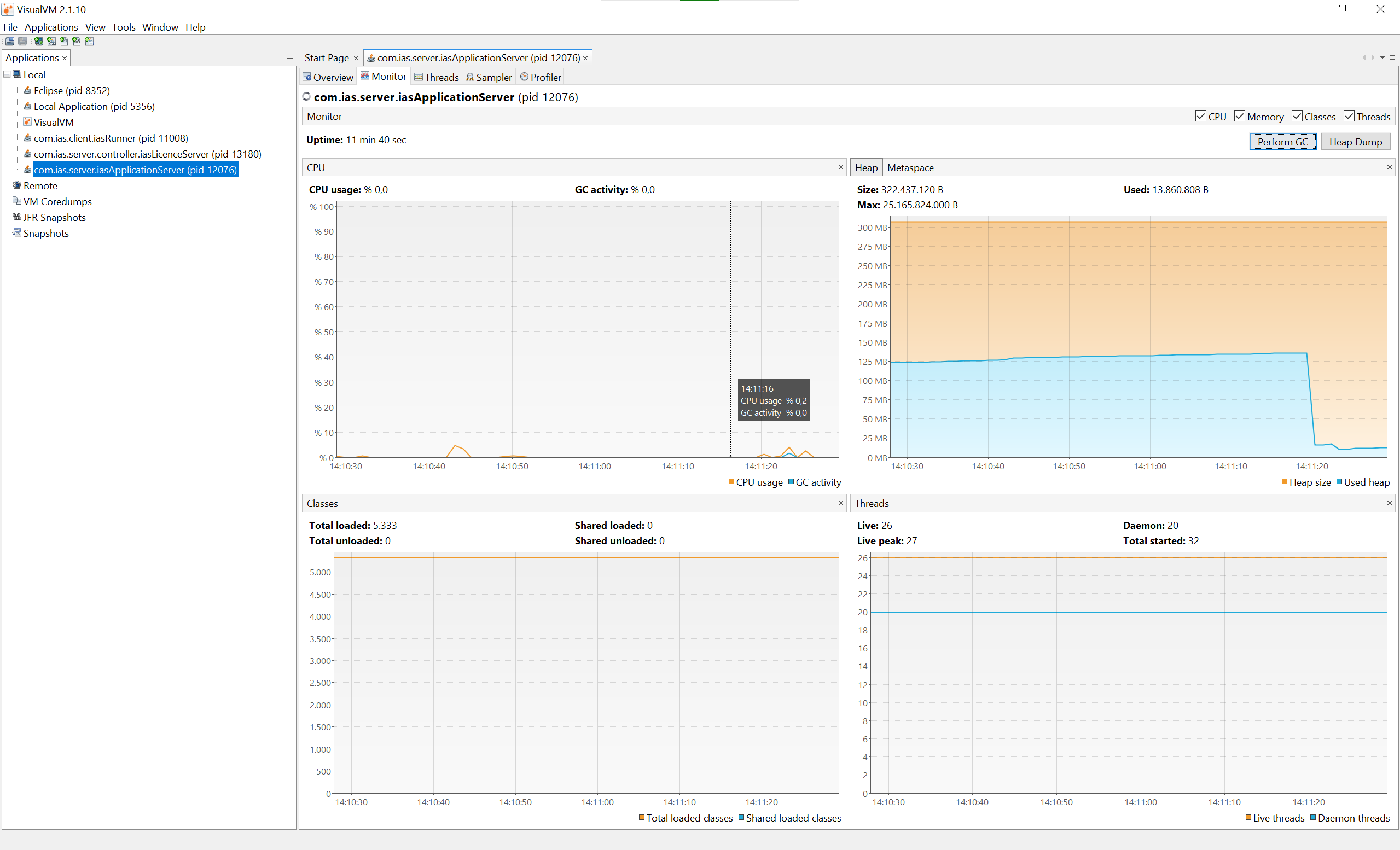This screenshot has width=1400, height=850.
Task: Click the Load Snapshot toolbar icon
Action: tap(10, 42)
